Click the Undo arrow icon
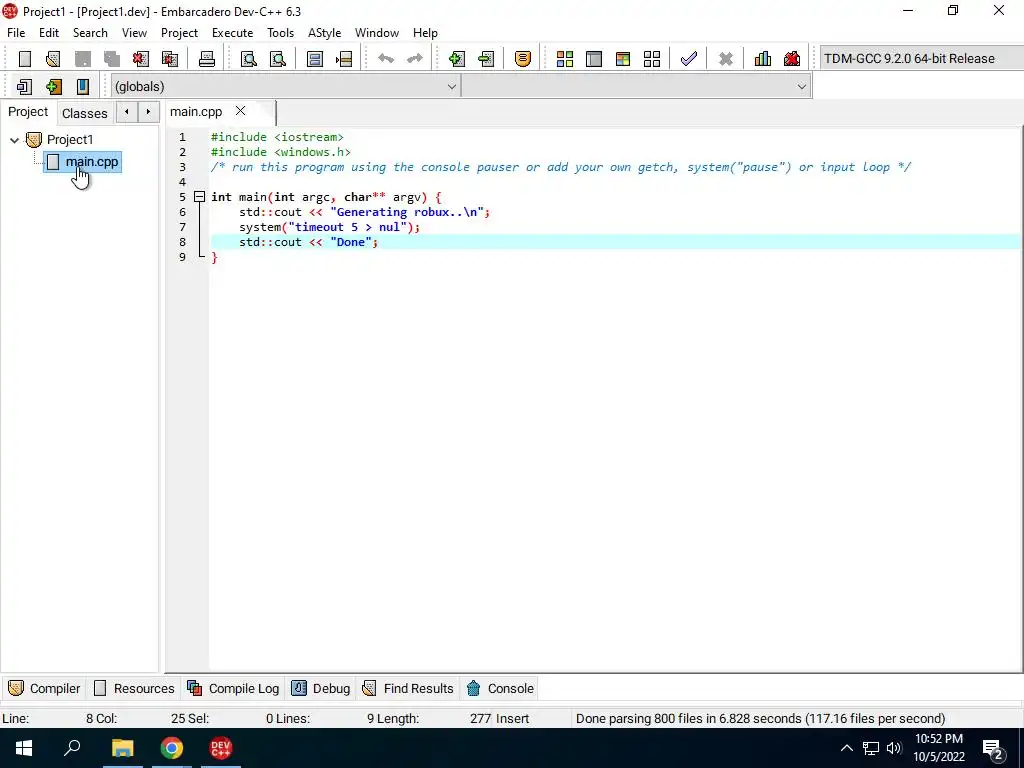This screenshot has height=768, width=1024. (386, 59)
